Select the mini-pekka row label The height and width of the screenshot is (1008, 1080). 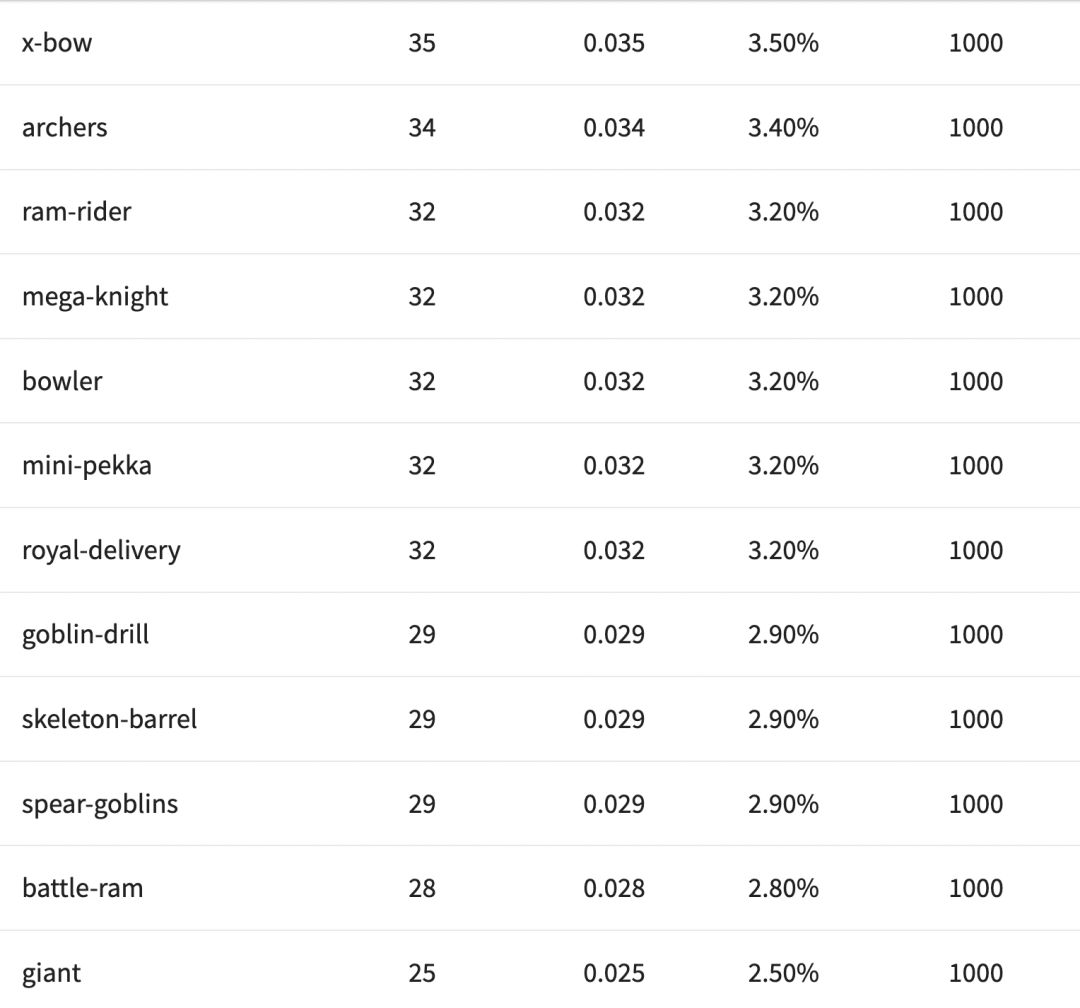pos(87,466)
